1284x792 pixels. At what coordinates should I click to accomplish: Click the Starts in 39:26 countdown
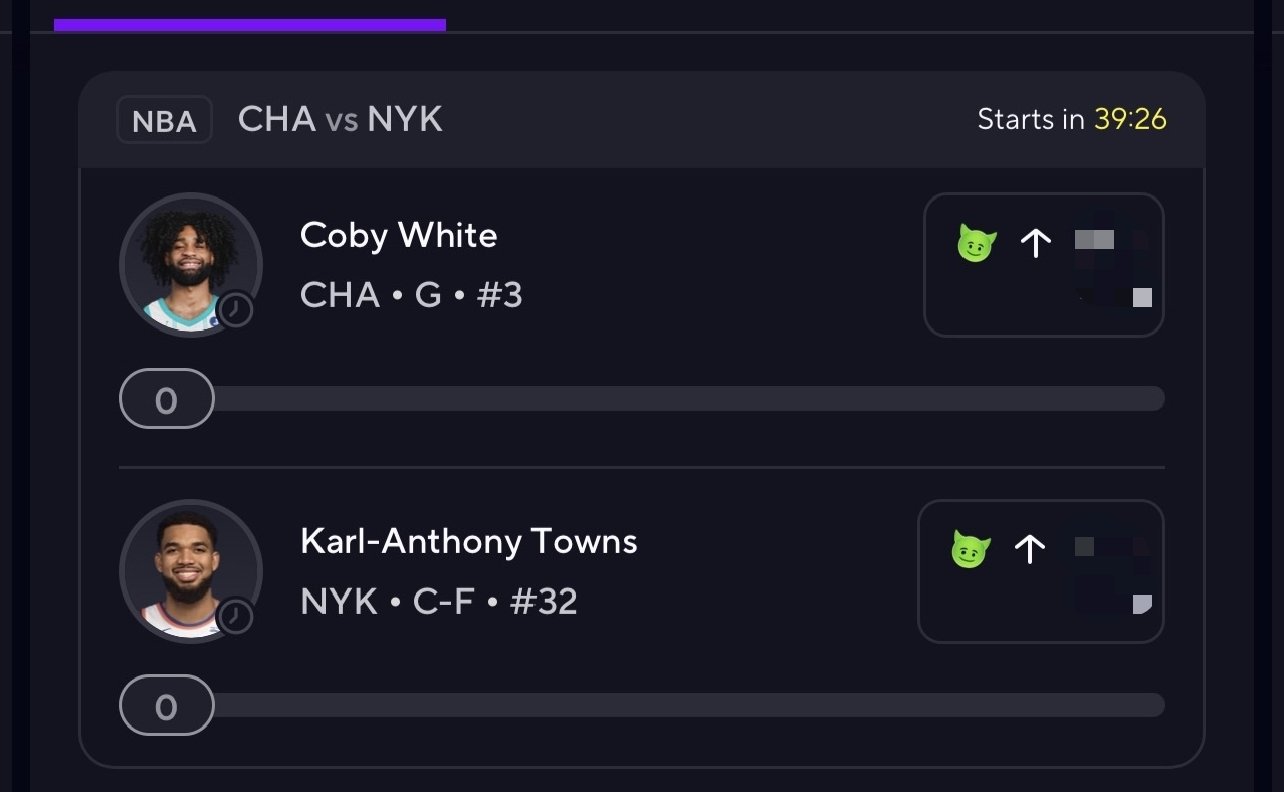tap(1071, 120)
